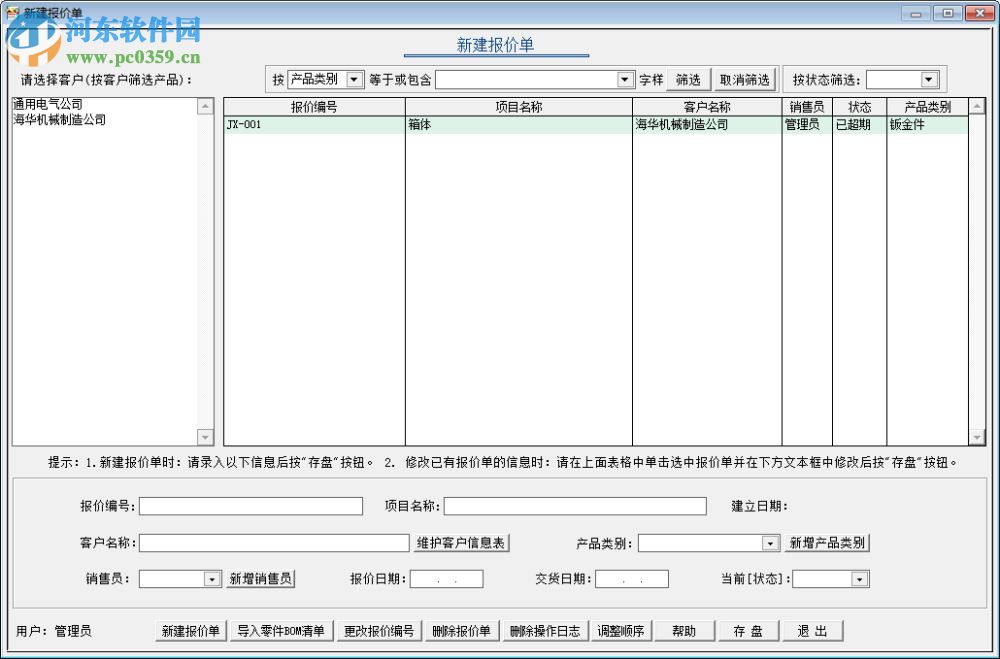Click the 钣金件 category cell
Screen dimensions: 1000x659
point(927,124)
